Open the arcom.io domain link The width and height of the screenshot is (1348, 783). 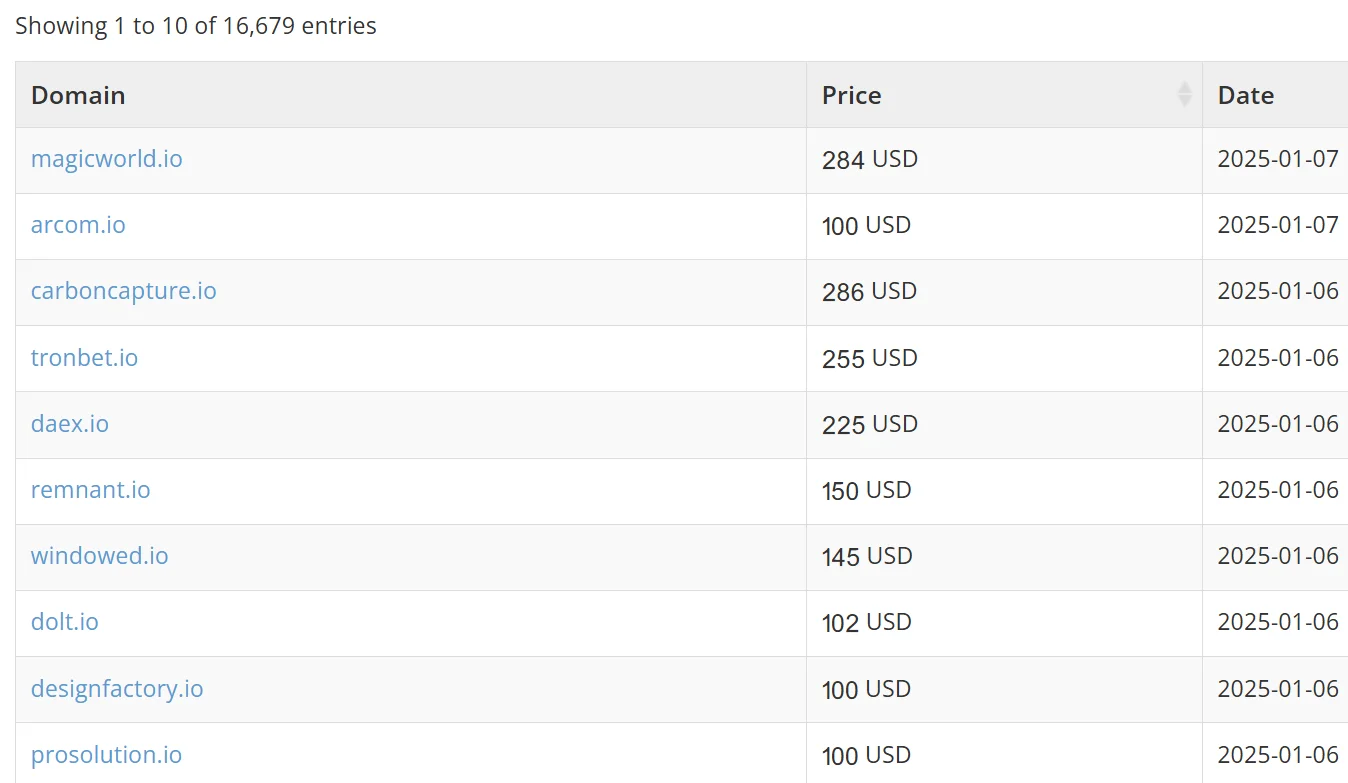(78, 225)
